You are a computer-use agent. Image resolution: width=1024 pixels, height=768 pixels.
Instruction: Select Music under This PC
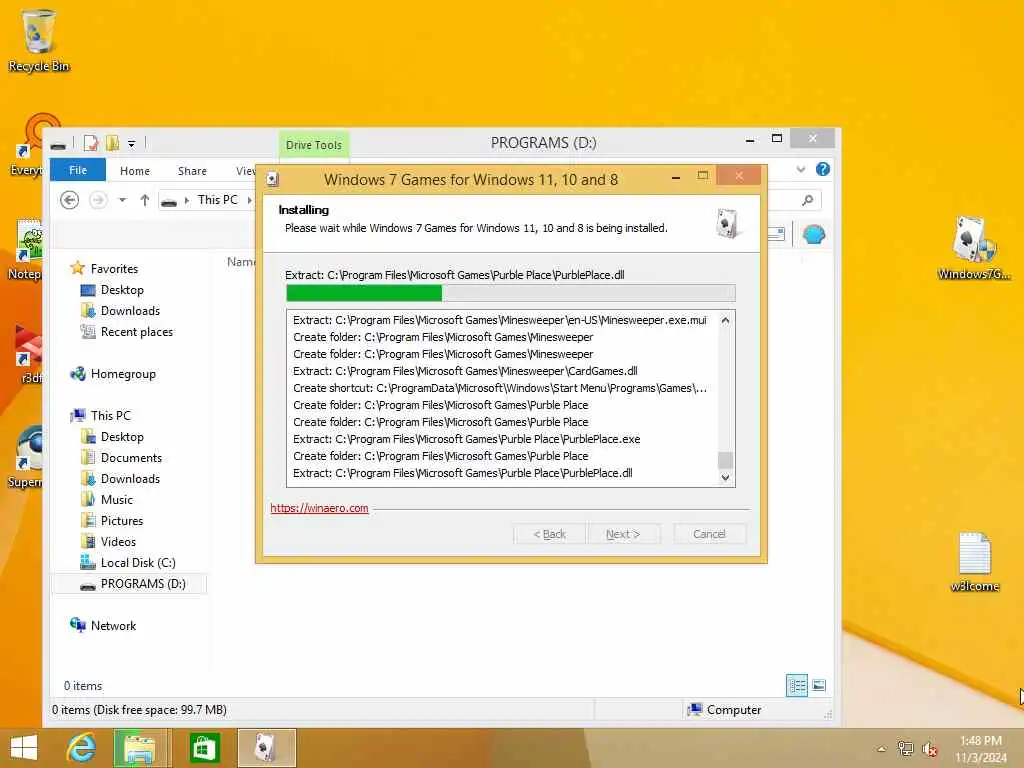[116, 500]
